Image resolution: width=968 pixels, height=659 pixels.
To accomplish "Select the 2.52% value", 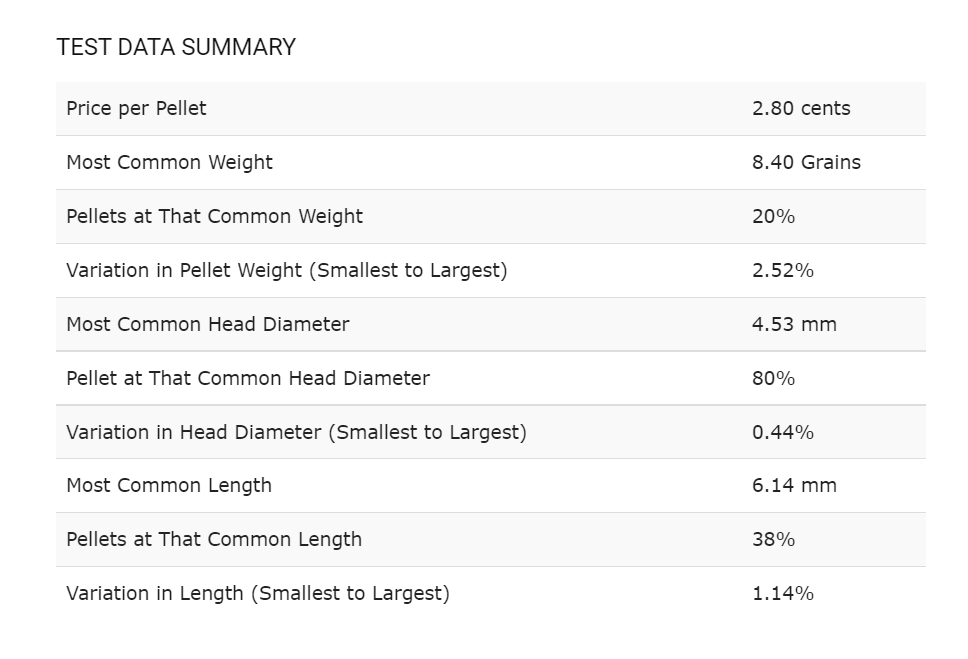I will [x=782, y=270].
